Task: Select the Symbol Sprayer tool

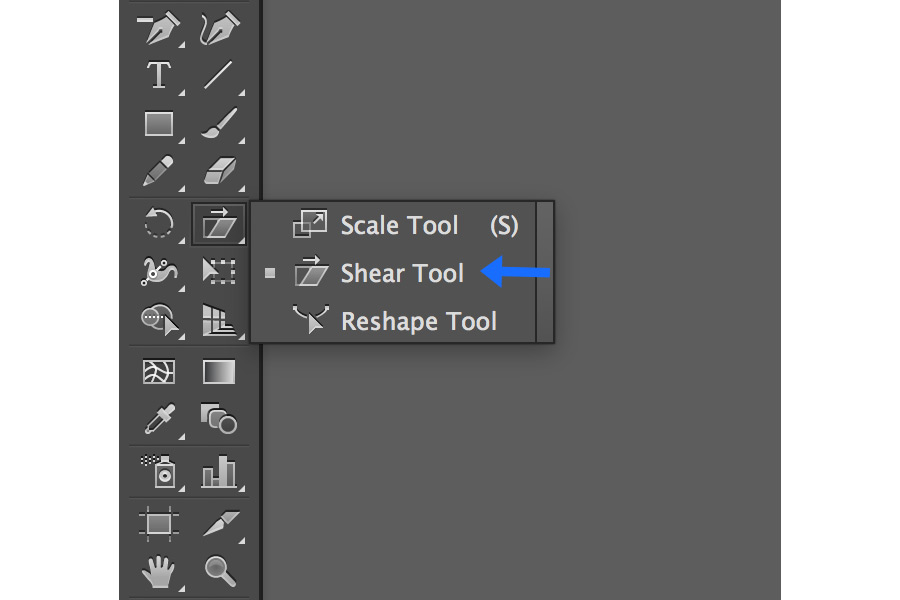Action: pos(159,471)
